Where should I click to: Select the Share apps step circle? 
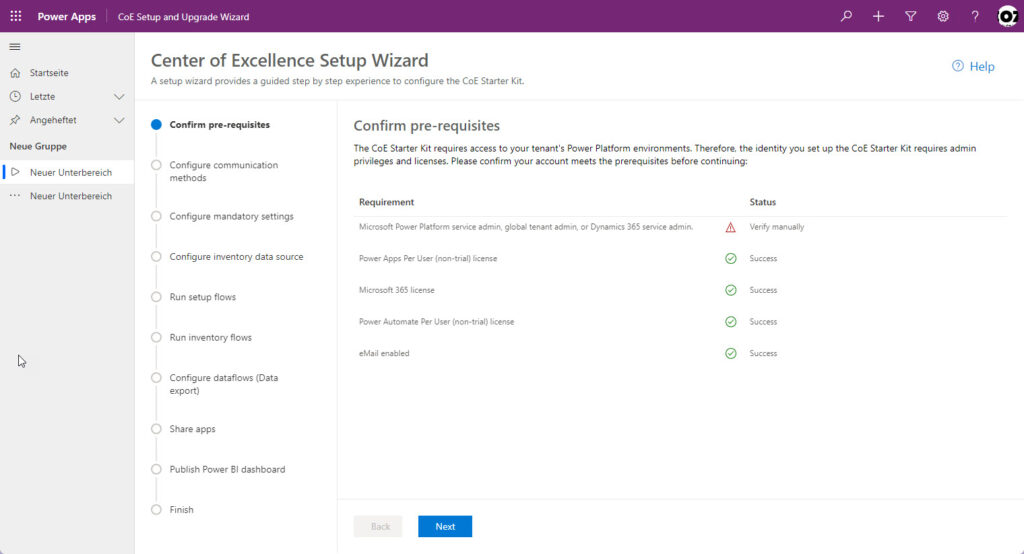(156, 429)
